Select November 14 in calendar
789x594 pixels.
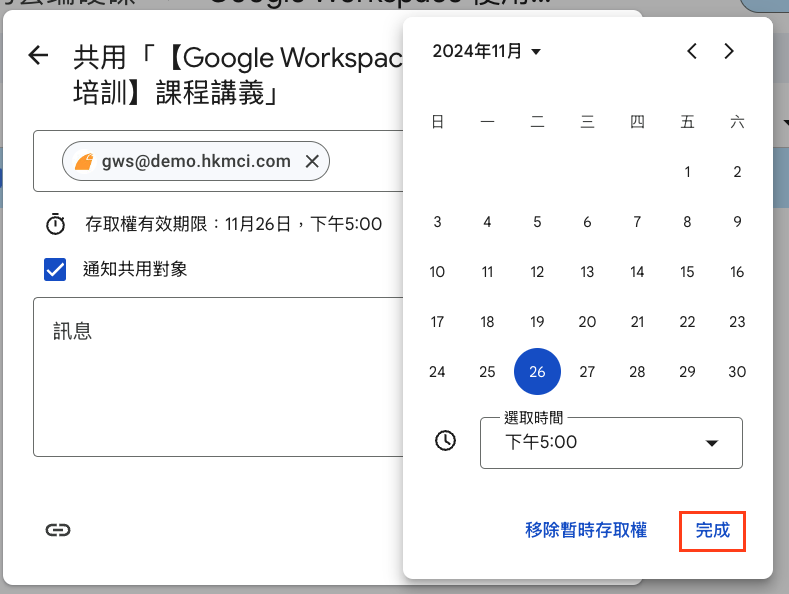click(637, 272)
